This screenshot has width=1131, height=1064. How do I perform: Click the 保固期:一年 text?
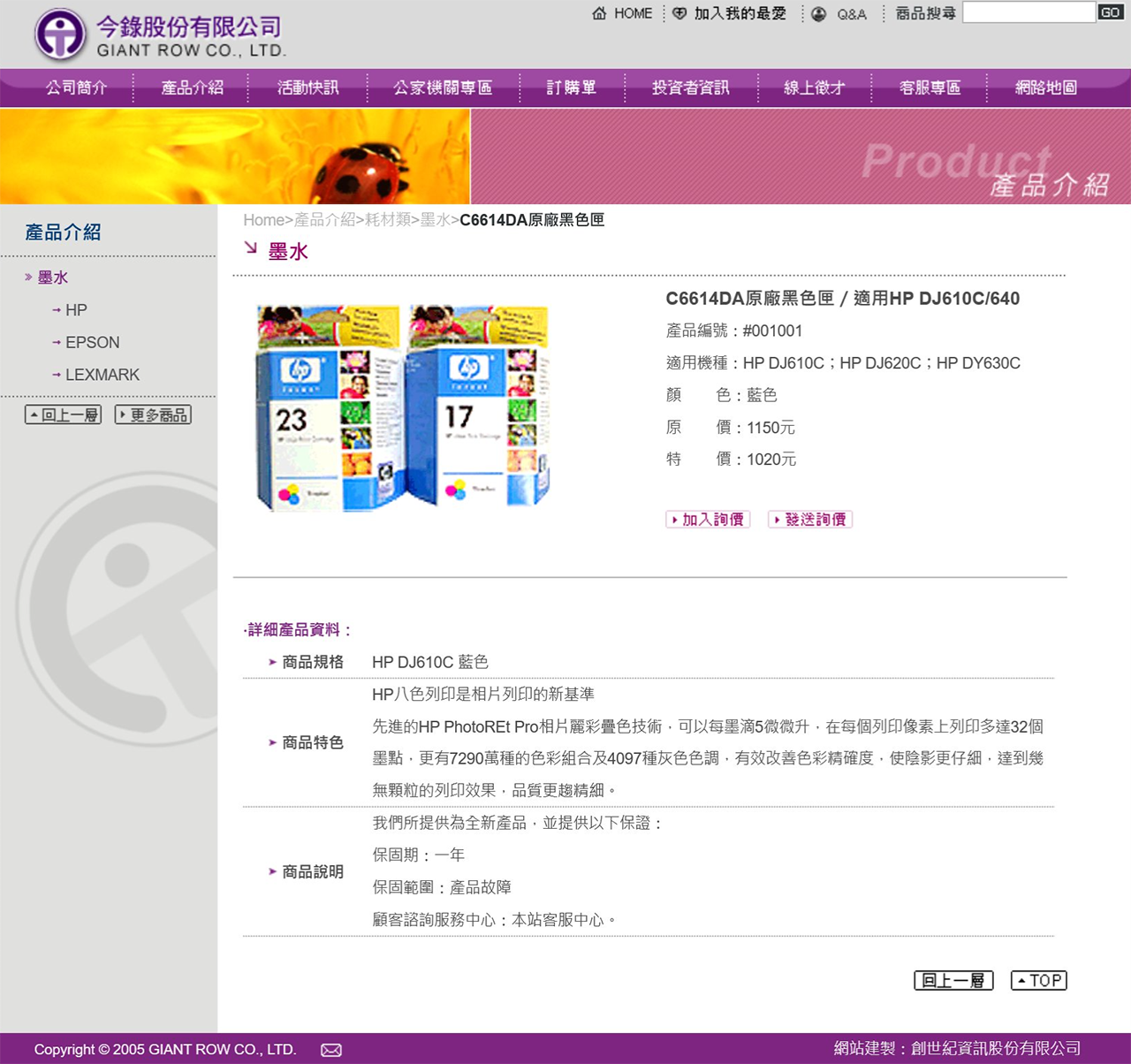click(x=418, y=855)
